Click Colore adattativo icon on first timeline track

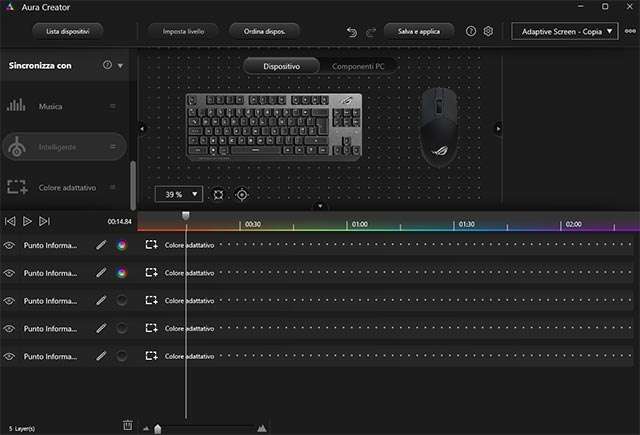151,245
